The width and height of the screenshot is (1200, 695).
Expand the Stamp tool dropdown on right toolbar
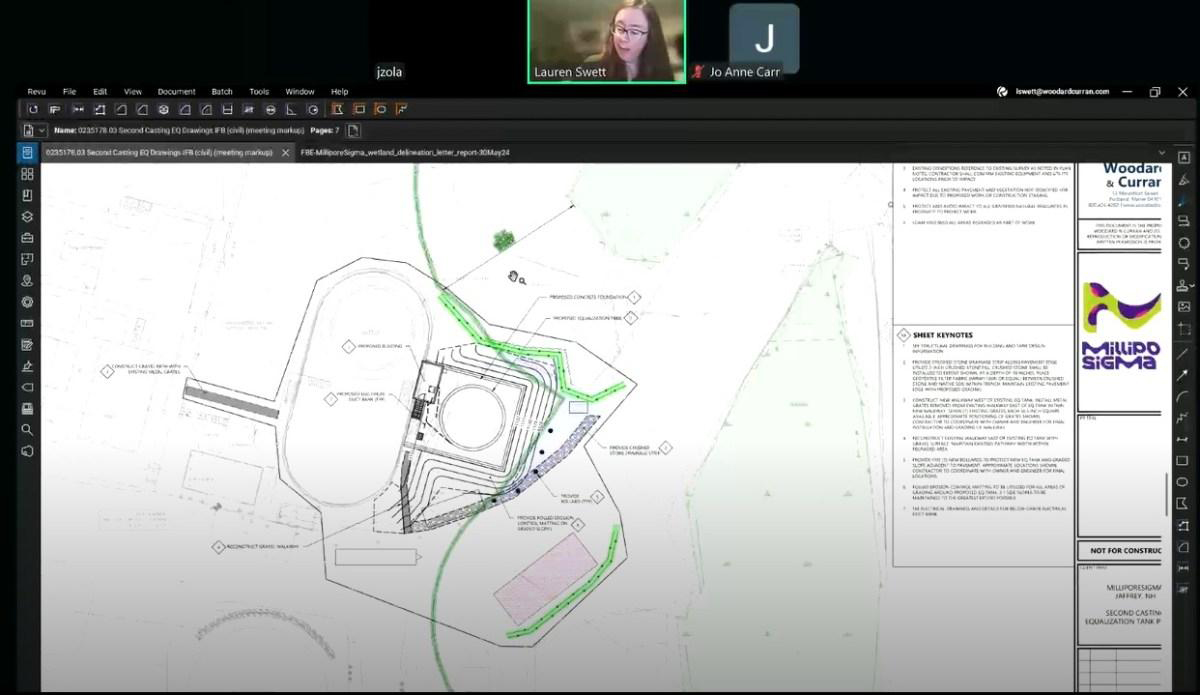tap(1191, 286)
